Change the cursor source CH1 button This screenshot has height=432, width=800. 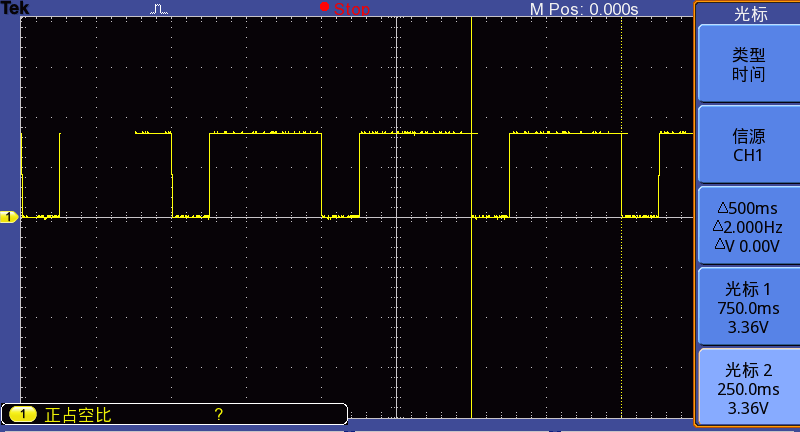[747, 145]
